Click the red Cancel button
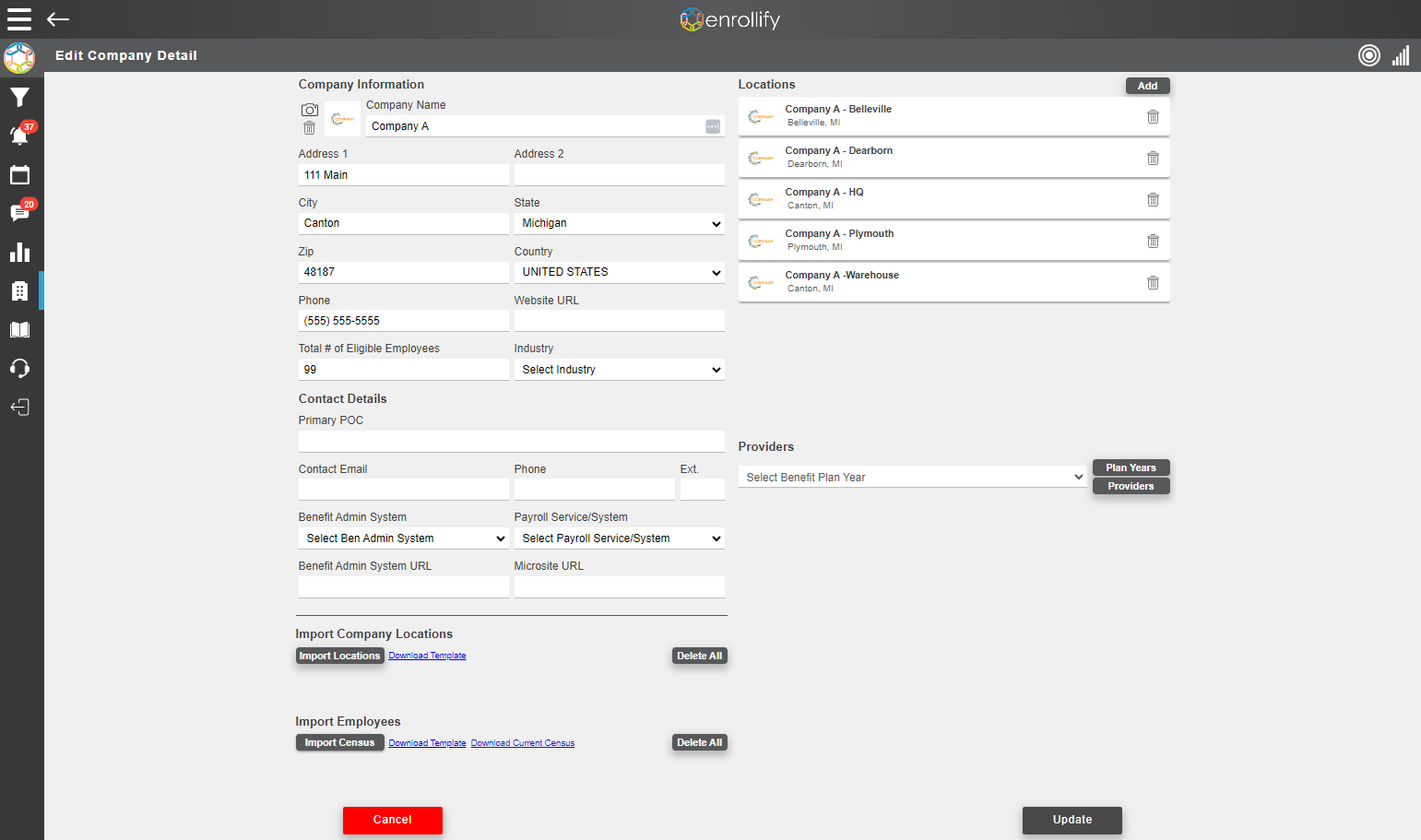This screenshot has height=840, width=1421. pyautogui.click(x=393, y=820)
